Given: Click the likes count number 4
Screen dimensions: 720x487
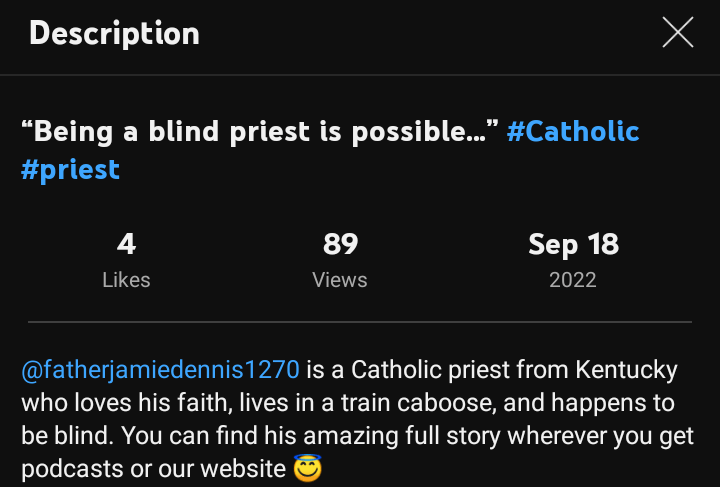Looking at the screenshot, I should (x=126, y=244).
